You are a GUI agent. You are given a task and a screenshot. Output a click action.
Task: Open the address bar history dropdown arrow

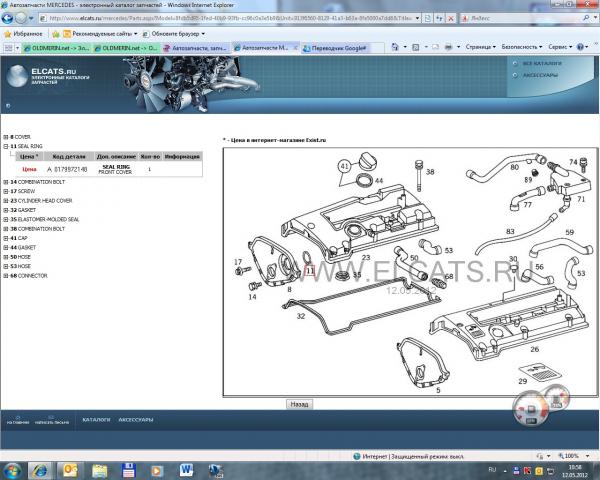click(417, 18)
